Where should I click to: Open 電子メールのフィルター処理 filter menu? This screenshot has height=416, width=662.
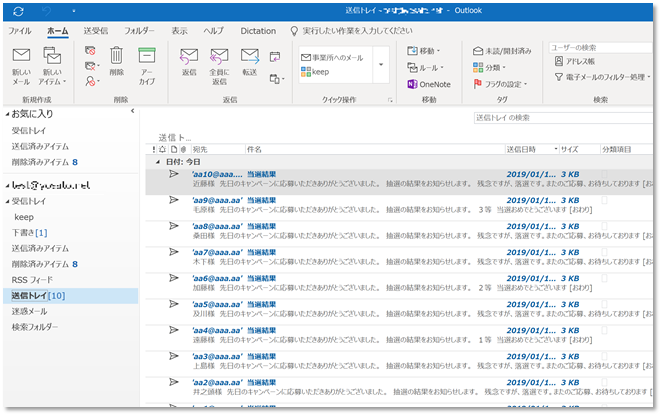602,77
